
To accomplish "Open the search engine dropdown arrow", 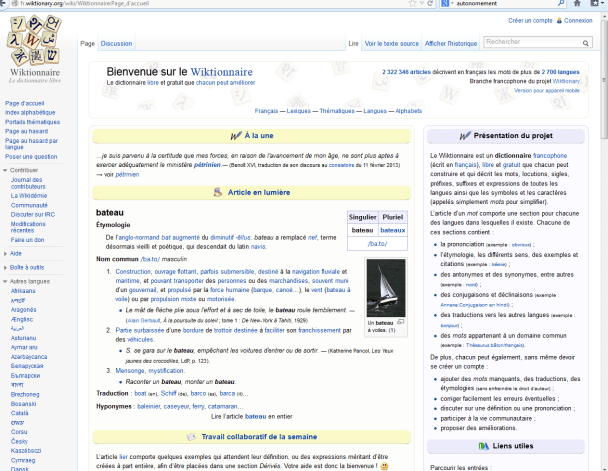I will [452, 3].
